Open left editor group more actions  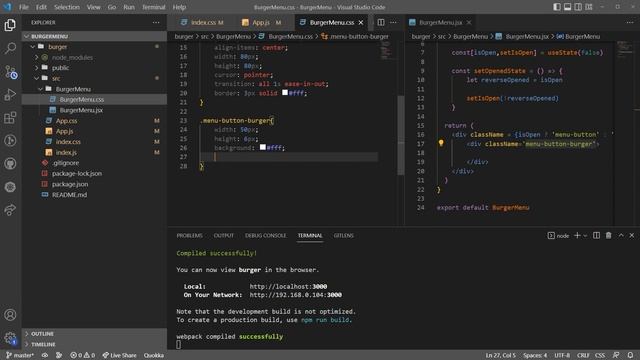pos(393,22)
